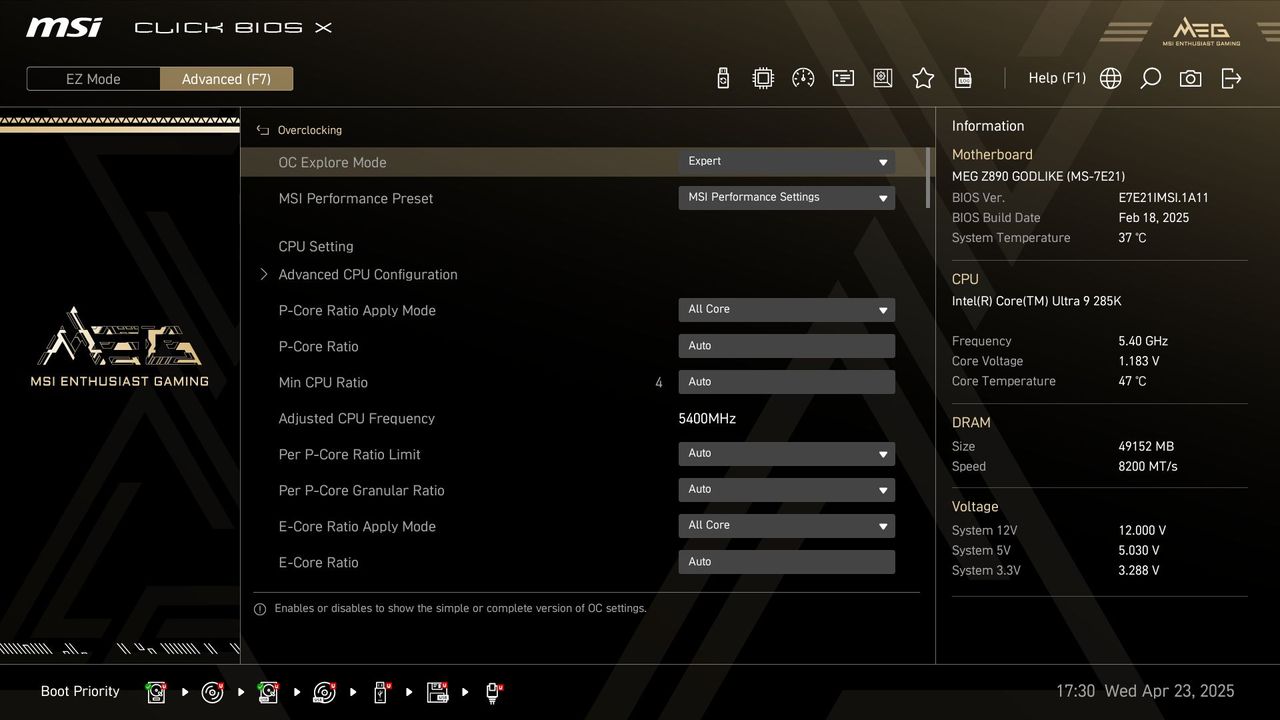1280x720 pixels.
Task: Open the E-Core Ratio Apply Mode dropdown
Action: [786, 526]
